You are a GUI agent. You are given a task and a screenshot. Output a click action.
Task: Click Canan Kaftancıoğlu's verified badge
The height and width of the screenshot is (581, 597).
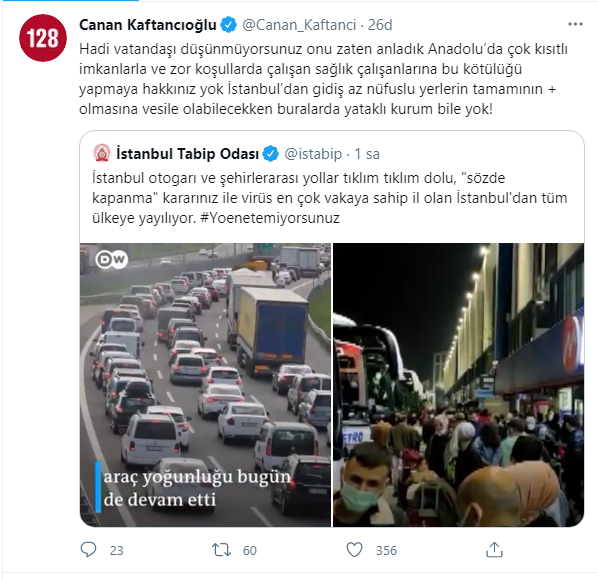(x=228, y=25)
